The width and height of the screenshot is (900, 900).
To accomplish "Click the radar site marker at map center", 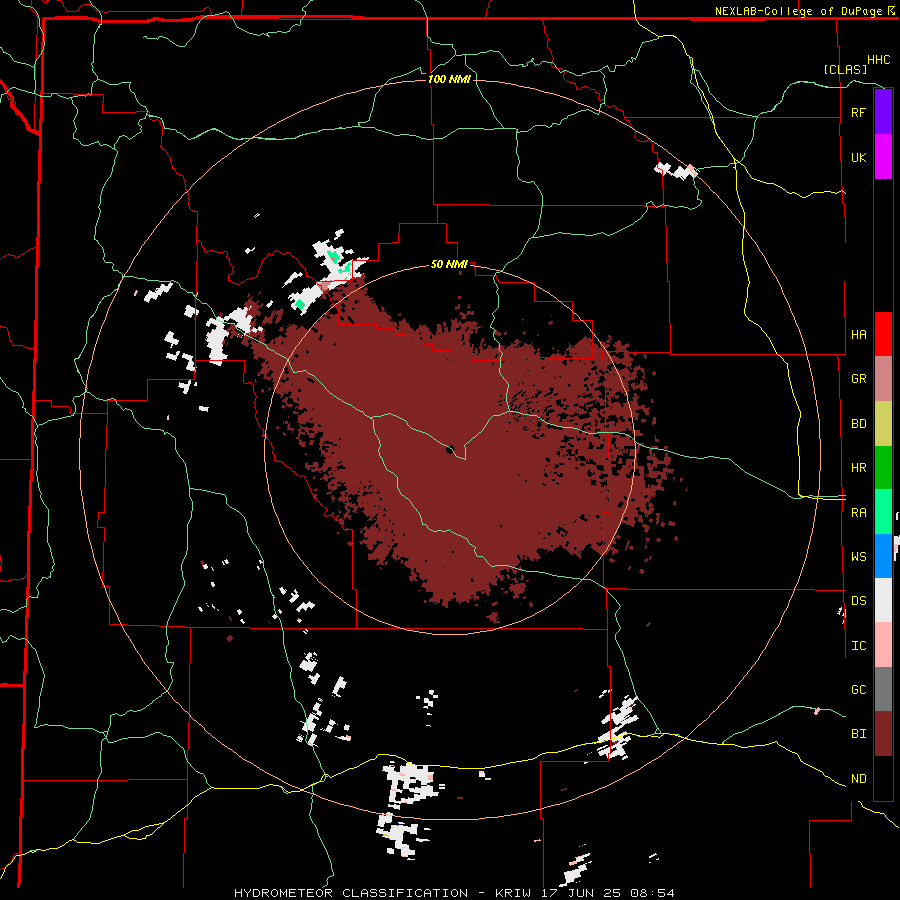I will [x=451, y=449].
